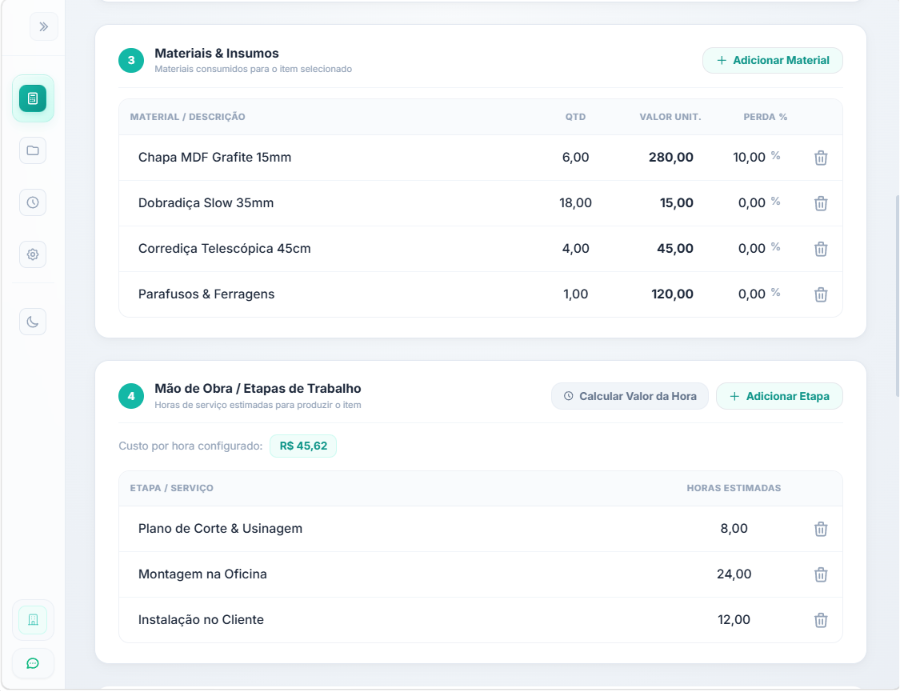Open the chat bubble support icon
900x691 pixels.
click(x=33, y=663)
